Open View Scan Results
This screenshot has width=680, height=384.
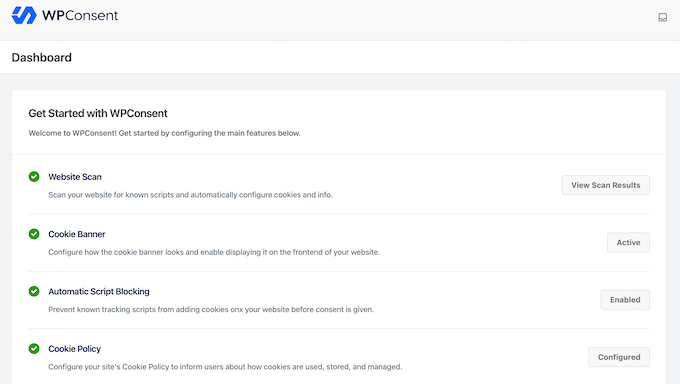point(605,185)
